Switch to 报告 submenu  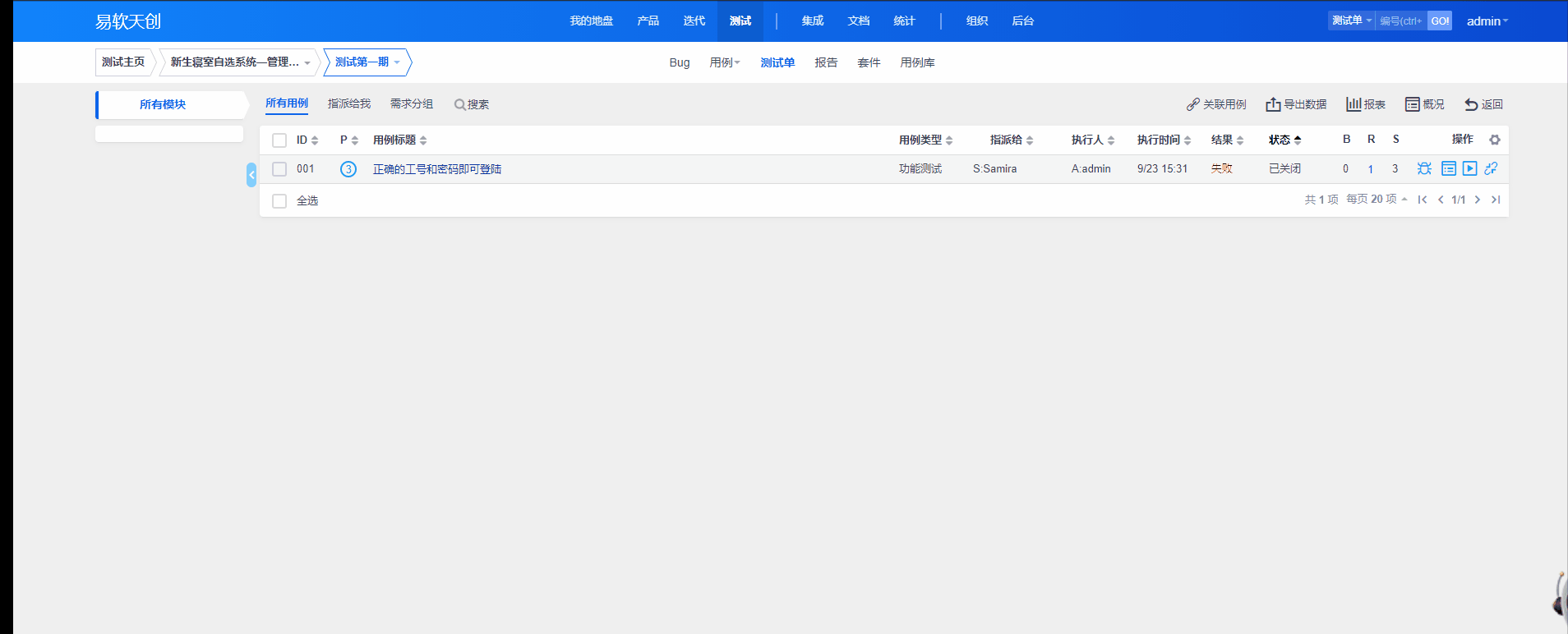point(826,62)
